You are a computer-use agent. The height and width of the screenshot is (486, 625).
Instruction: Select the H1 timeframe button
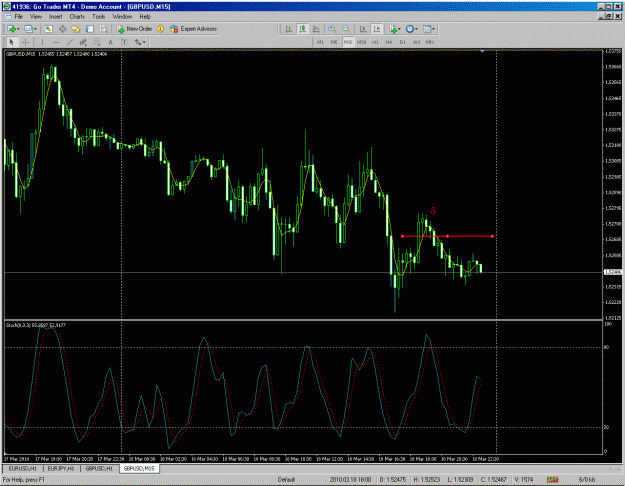(x=375, y=42)
